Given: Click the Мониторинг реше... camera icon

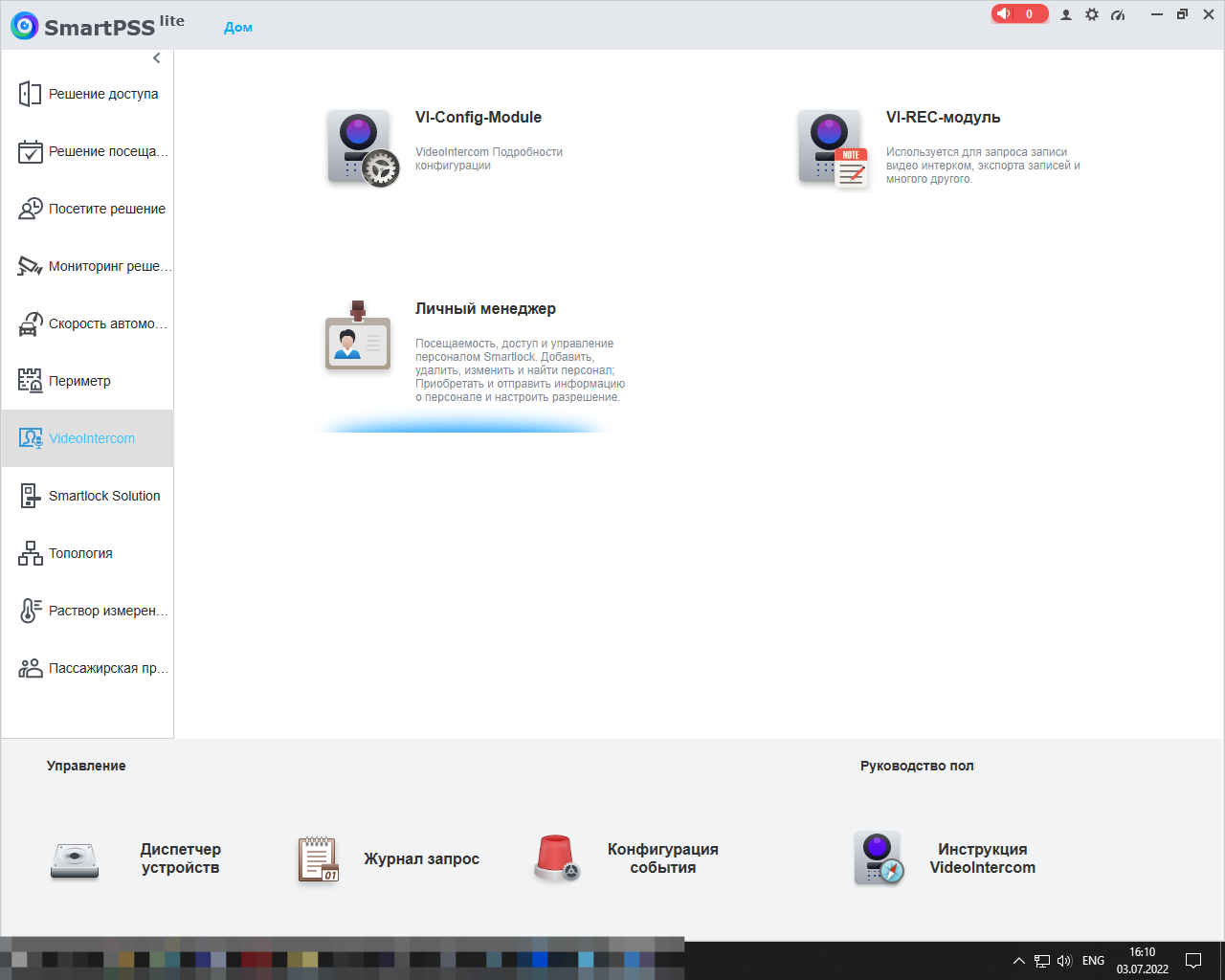Looking at the screenshot, I should (x=30, y=266).
